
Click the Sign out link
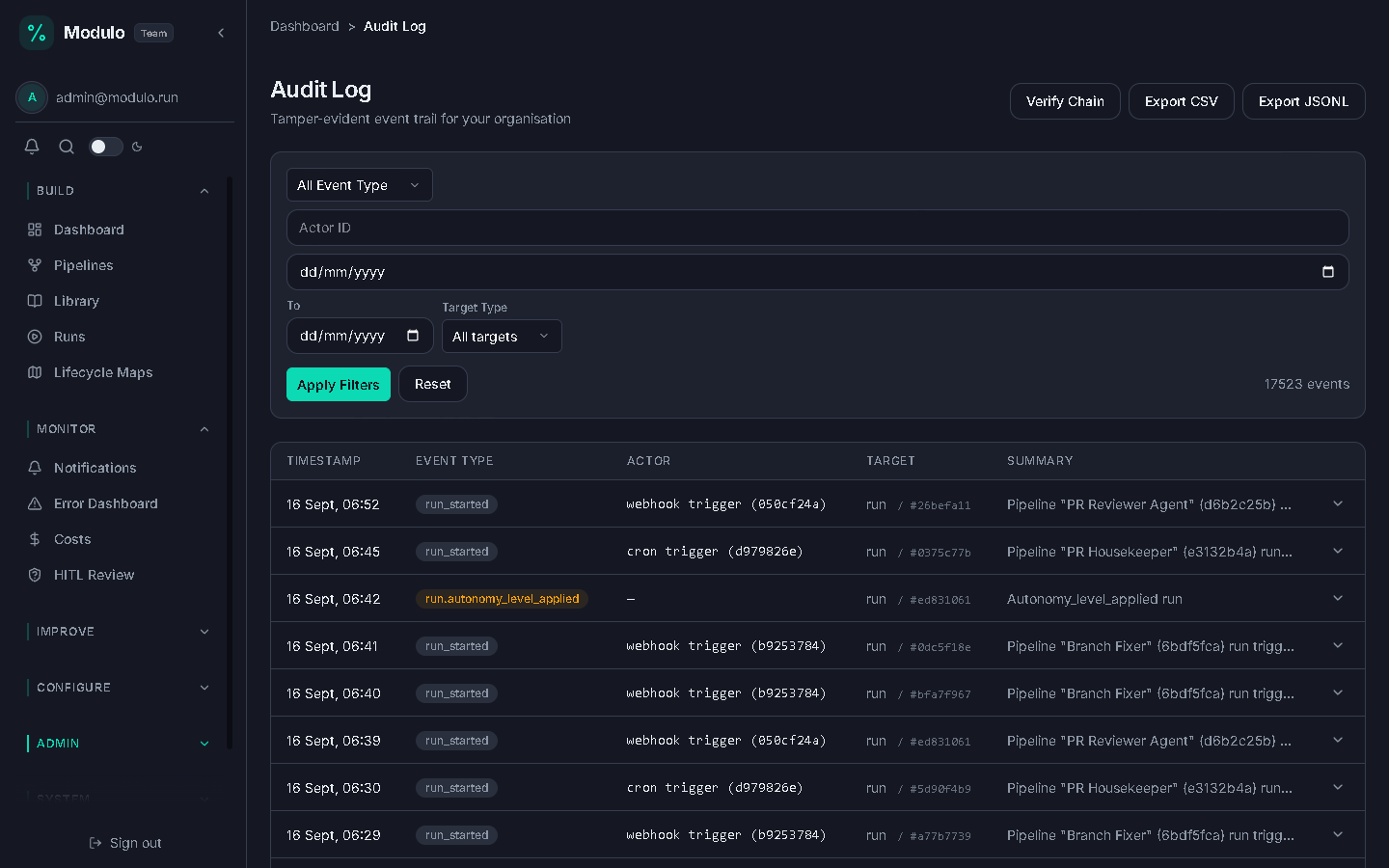[125, 843]
